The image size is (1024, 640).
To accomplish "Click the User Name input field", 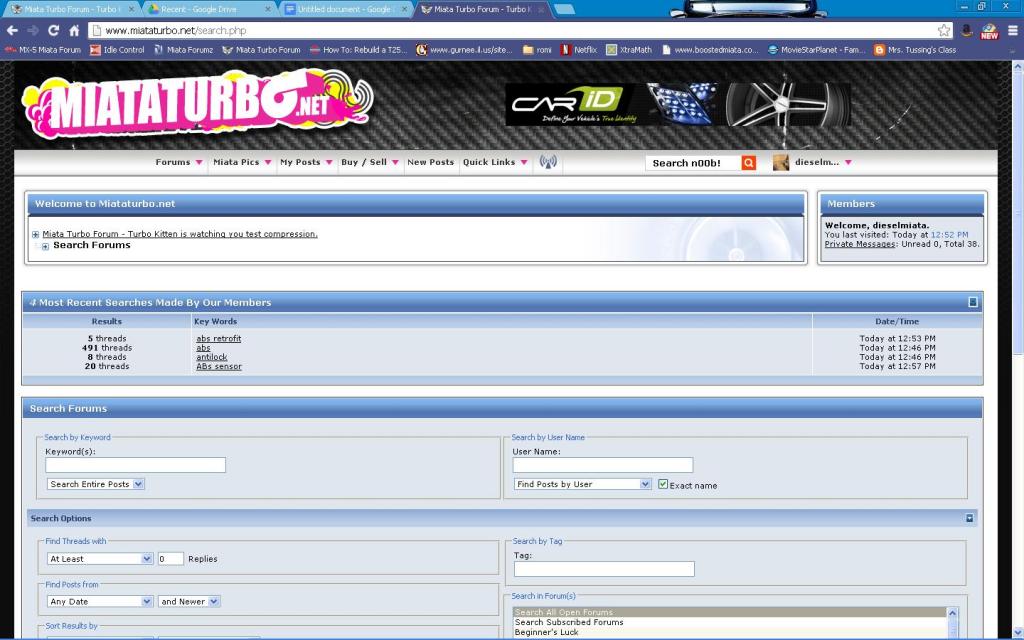I will [603, 465].
